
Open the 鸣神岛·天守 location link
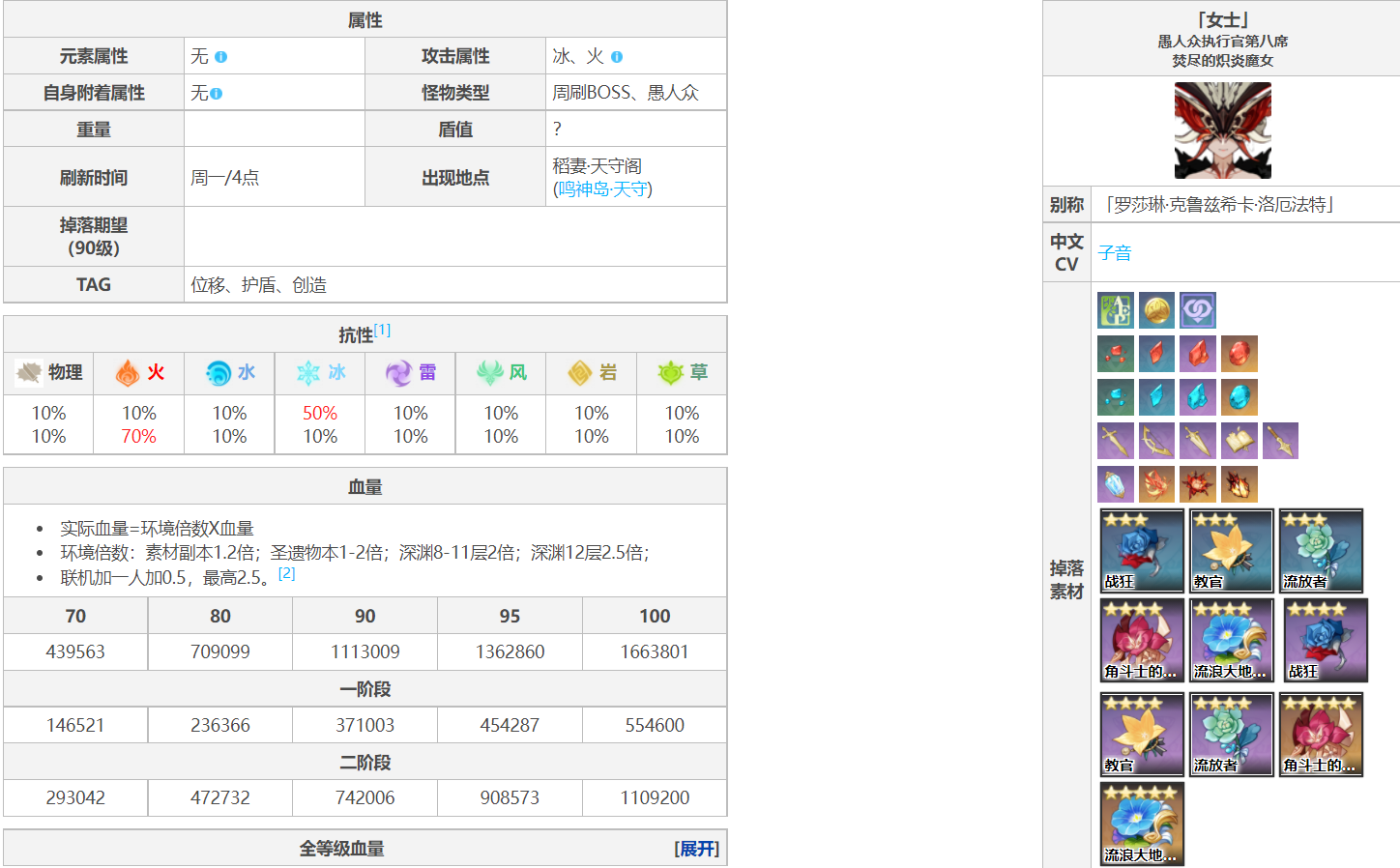[x=602, y=189]
